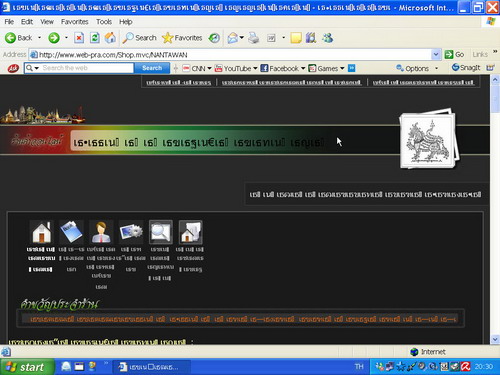Click the Links toolbar label
Screen dimensions: 500x375
(x=480, y=55)
